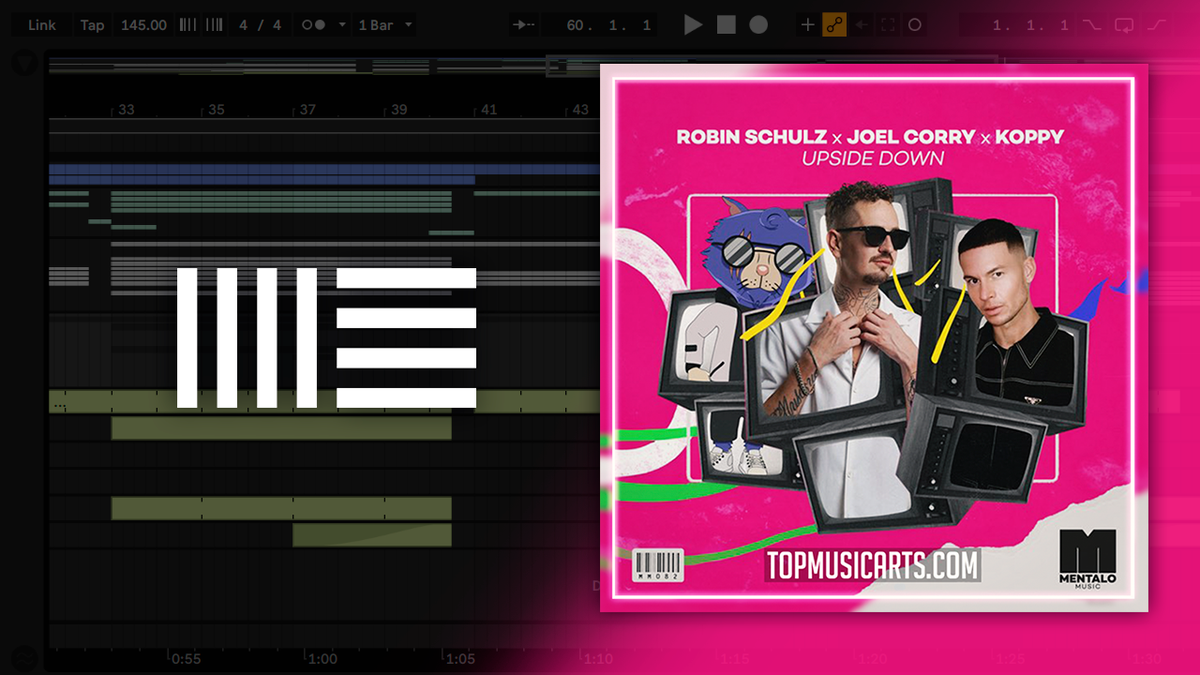The image size is (1200, 675).
Task: Click the nudge tempo down icon
Action: tap(186, 24)
